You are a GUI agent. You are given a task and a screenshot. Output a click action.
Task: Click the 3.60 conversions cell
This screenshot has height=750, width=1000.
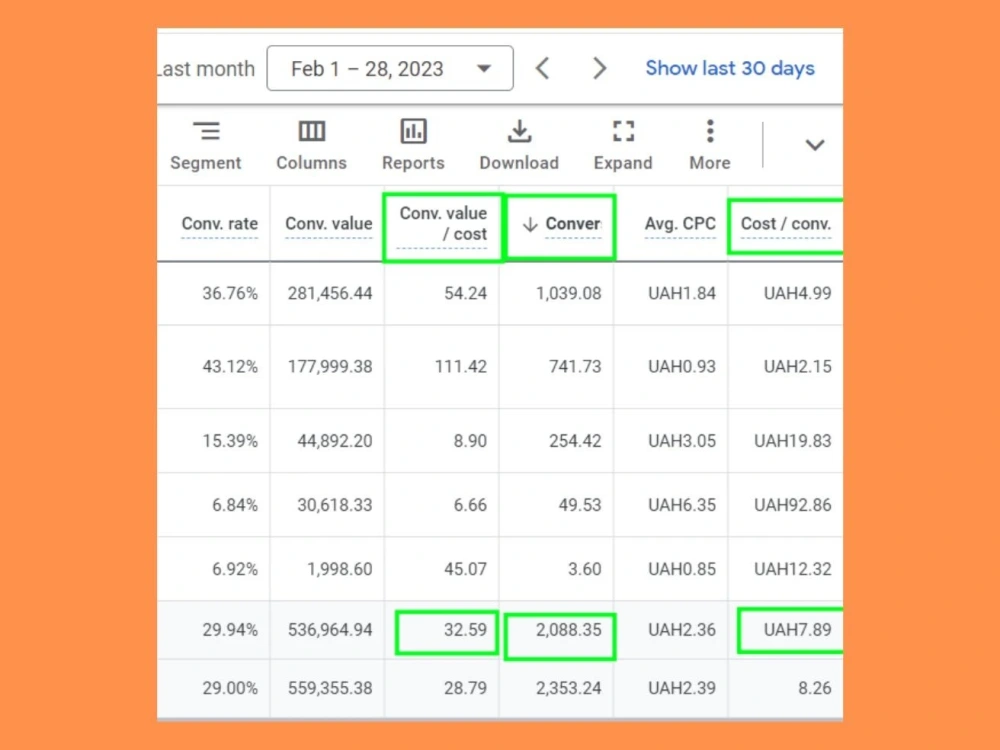coord(585,569)
